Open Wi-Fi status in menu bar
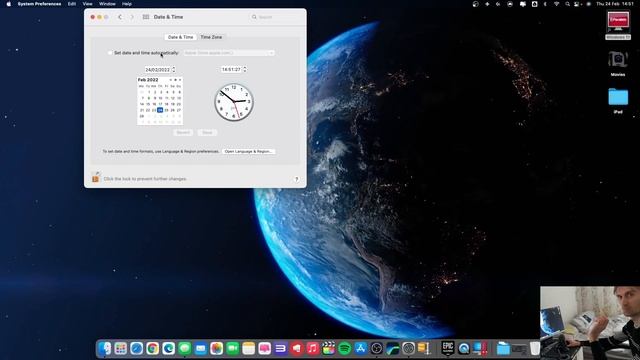 pos(556,4)
